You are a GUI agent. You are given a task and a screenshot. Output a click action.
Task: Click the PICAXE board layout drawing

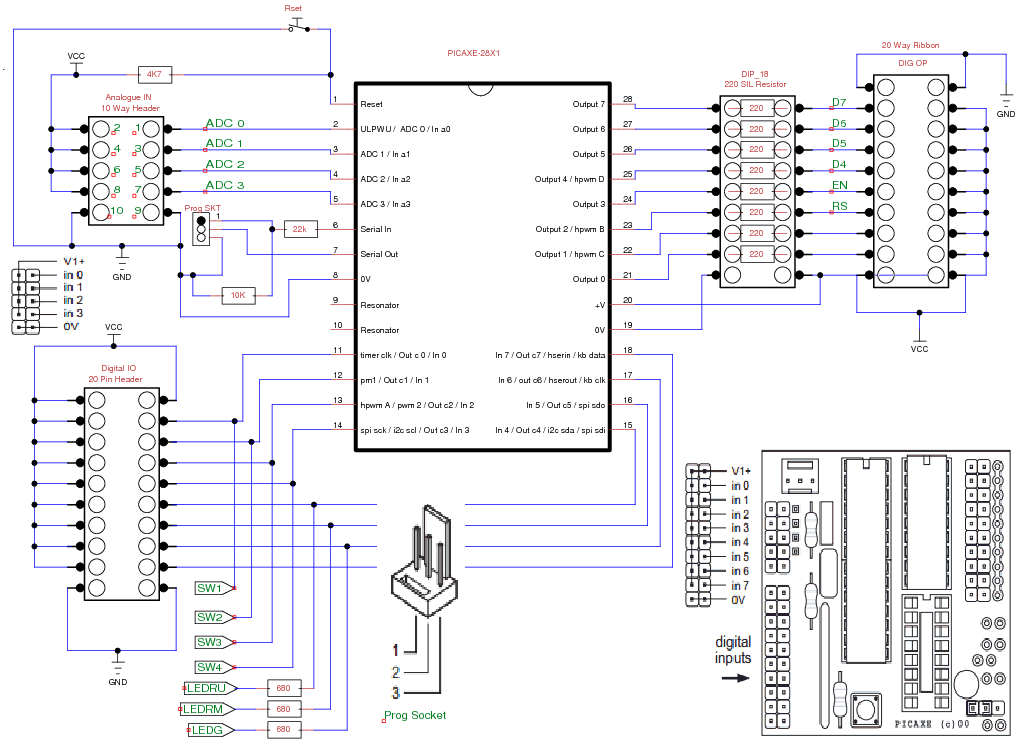(886, 593)
